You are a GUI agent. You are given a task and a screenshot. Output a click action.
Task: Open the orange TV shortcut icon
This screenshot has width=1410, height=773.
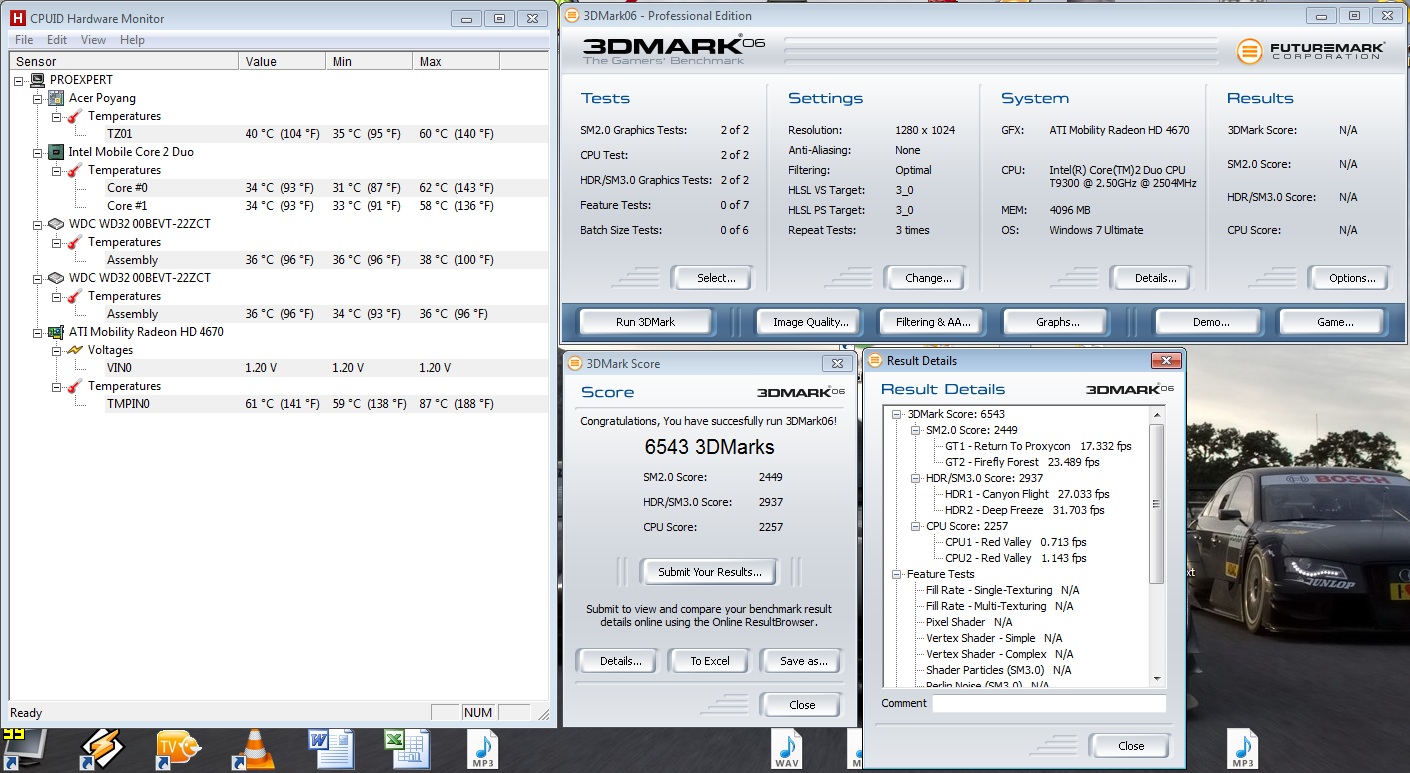click(x=178, y=751)
